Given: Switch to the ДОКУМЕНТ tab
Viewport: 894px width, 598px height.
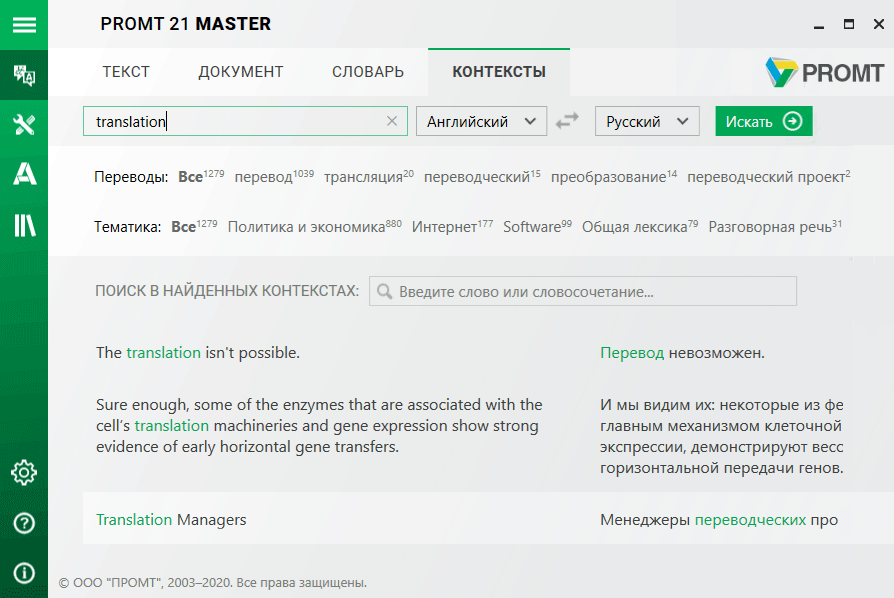Looking at the screenshot, I should [241, 72].
